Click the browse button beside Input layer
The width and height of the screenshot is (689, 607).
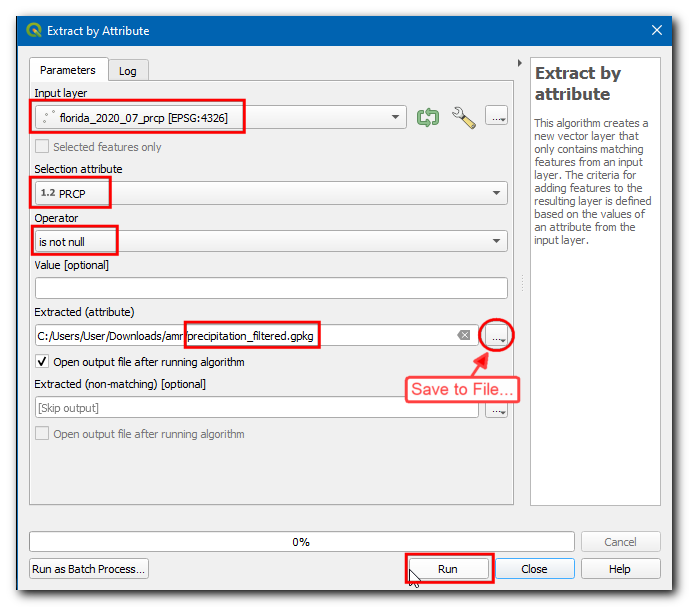coord(497,116)
